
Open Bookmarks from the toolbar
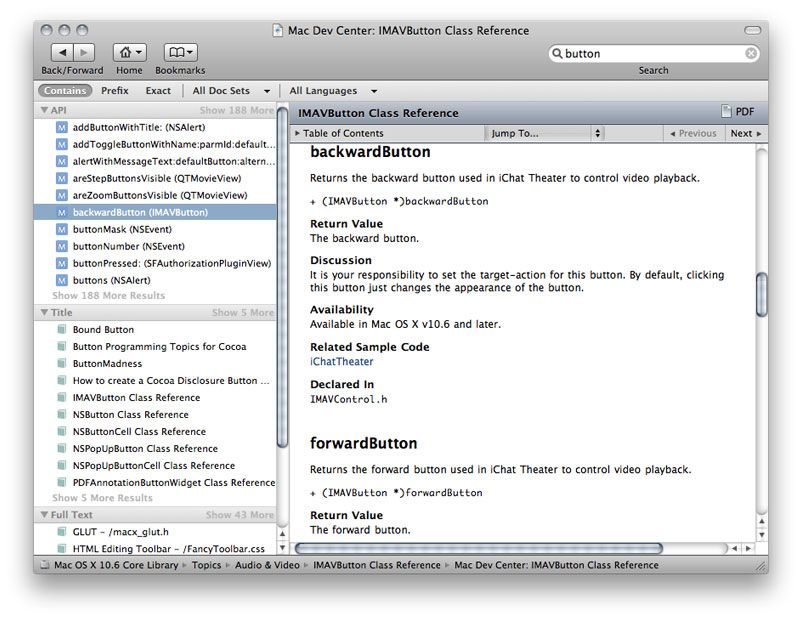coord(176,52)
